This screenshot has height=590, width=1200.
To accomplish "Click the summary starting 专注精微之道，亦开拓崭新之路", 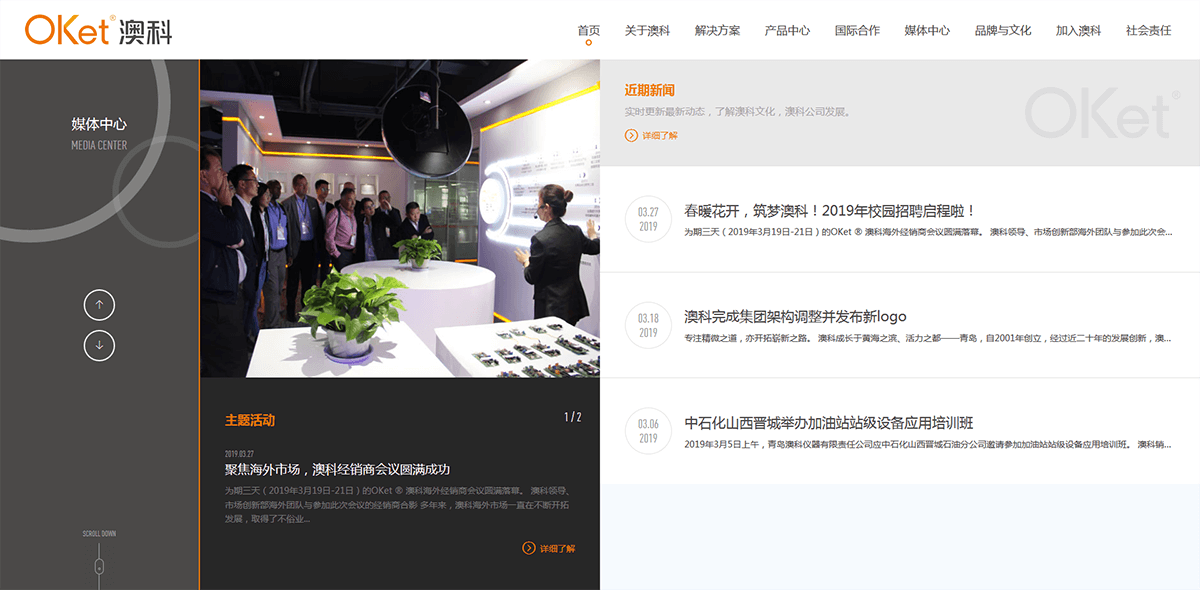I will click(927, 338).
